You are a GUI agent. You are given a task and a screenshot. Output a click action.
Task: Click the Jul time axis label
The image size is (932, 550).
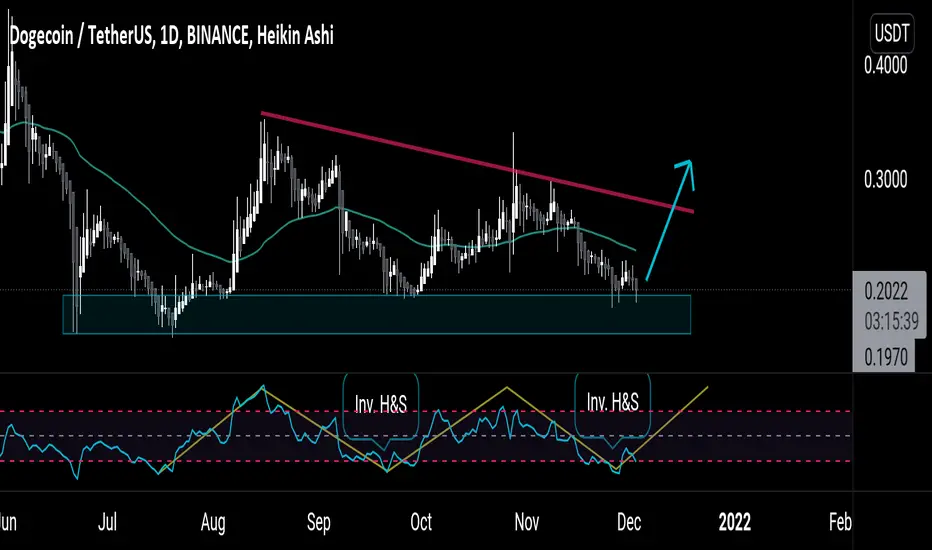[x=108, y=522]
